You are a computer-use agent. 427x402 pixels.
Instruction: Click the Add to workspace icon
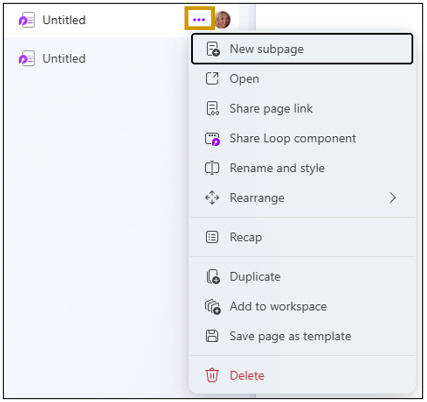point(213,307)
